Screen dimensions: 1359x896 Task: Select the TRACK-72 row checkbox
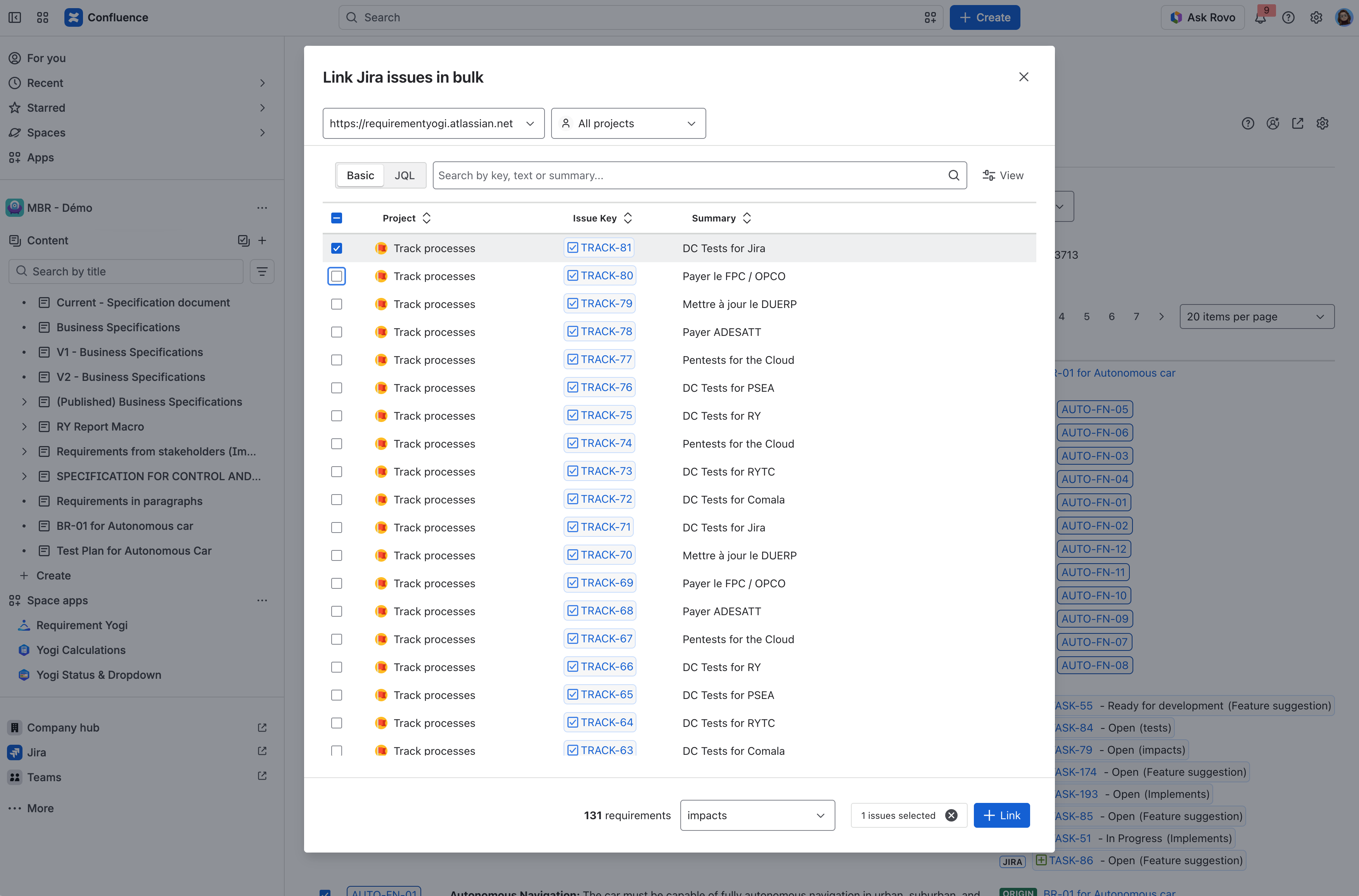(337, 500)
